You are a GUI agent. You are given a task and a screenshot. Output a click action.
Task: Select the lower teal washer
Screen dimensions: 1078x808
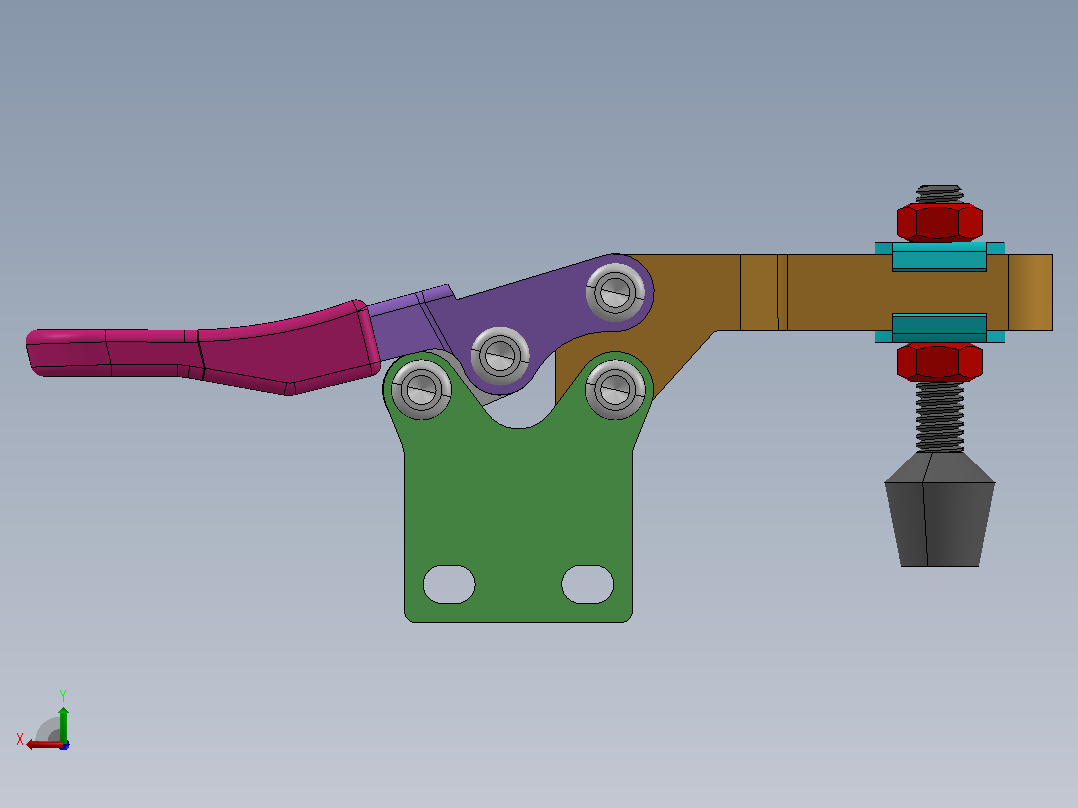940,328
